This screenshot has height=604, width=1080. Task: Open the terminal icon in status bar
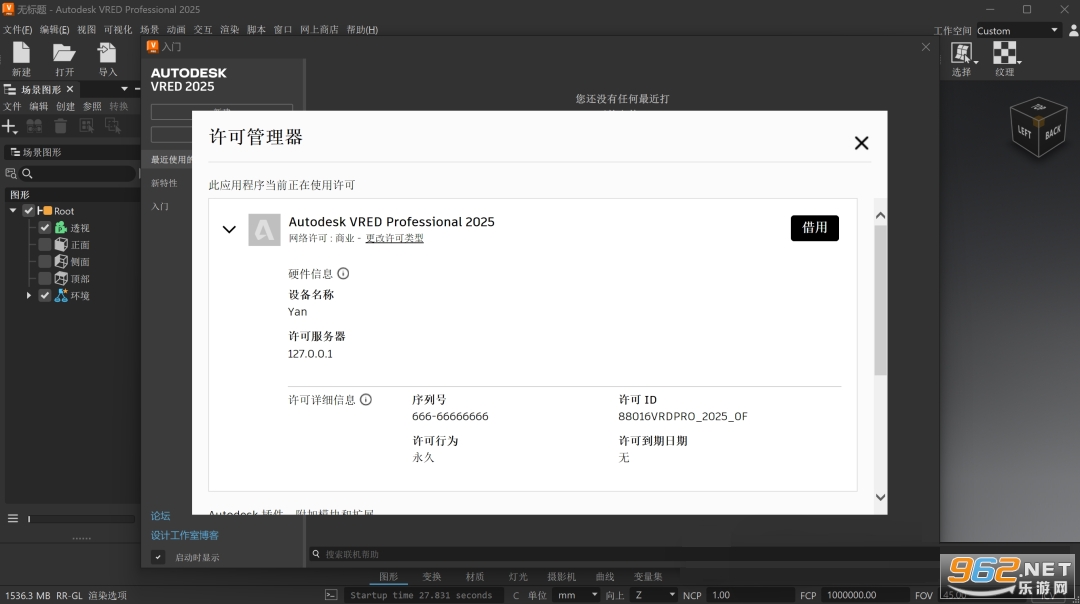(331, 595)
